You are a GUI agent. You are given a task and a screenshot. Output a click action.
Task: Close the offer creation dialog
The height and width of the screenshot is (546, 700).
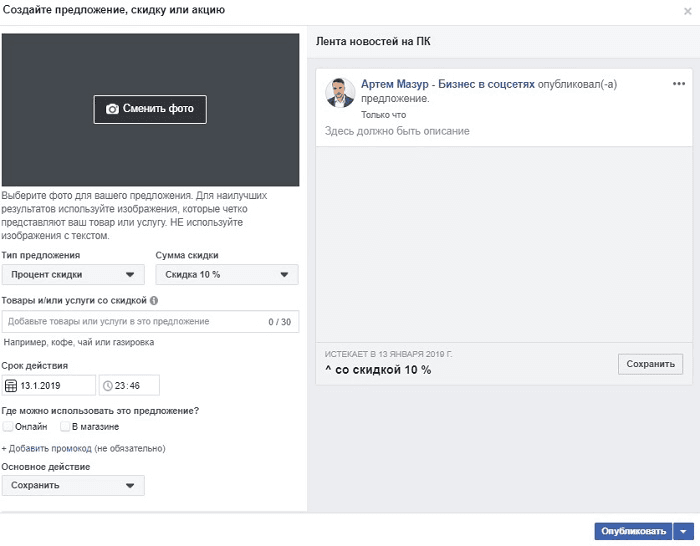pyautogui.click(x=688, y=12)
